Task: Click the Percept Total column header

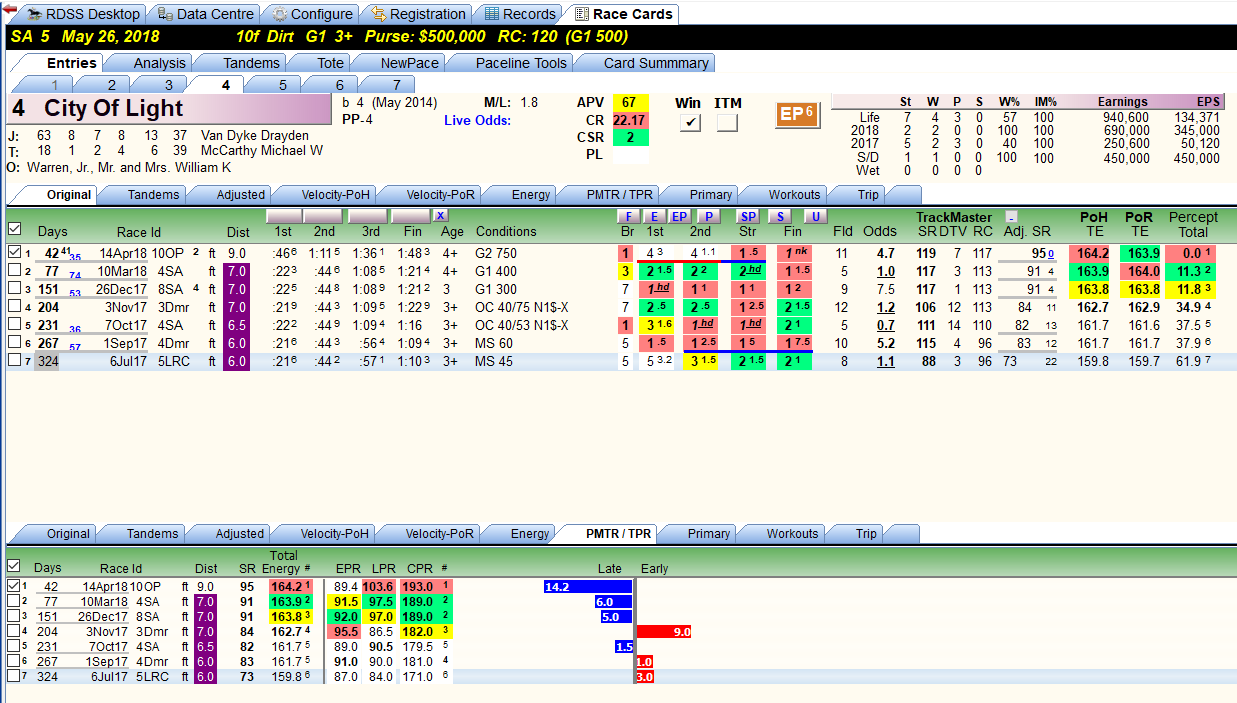Action: 1194,224
